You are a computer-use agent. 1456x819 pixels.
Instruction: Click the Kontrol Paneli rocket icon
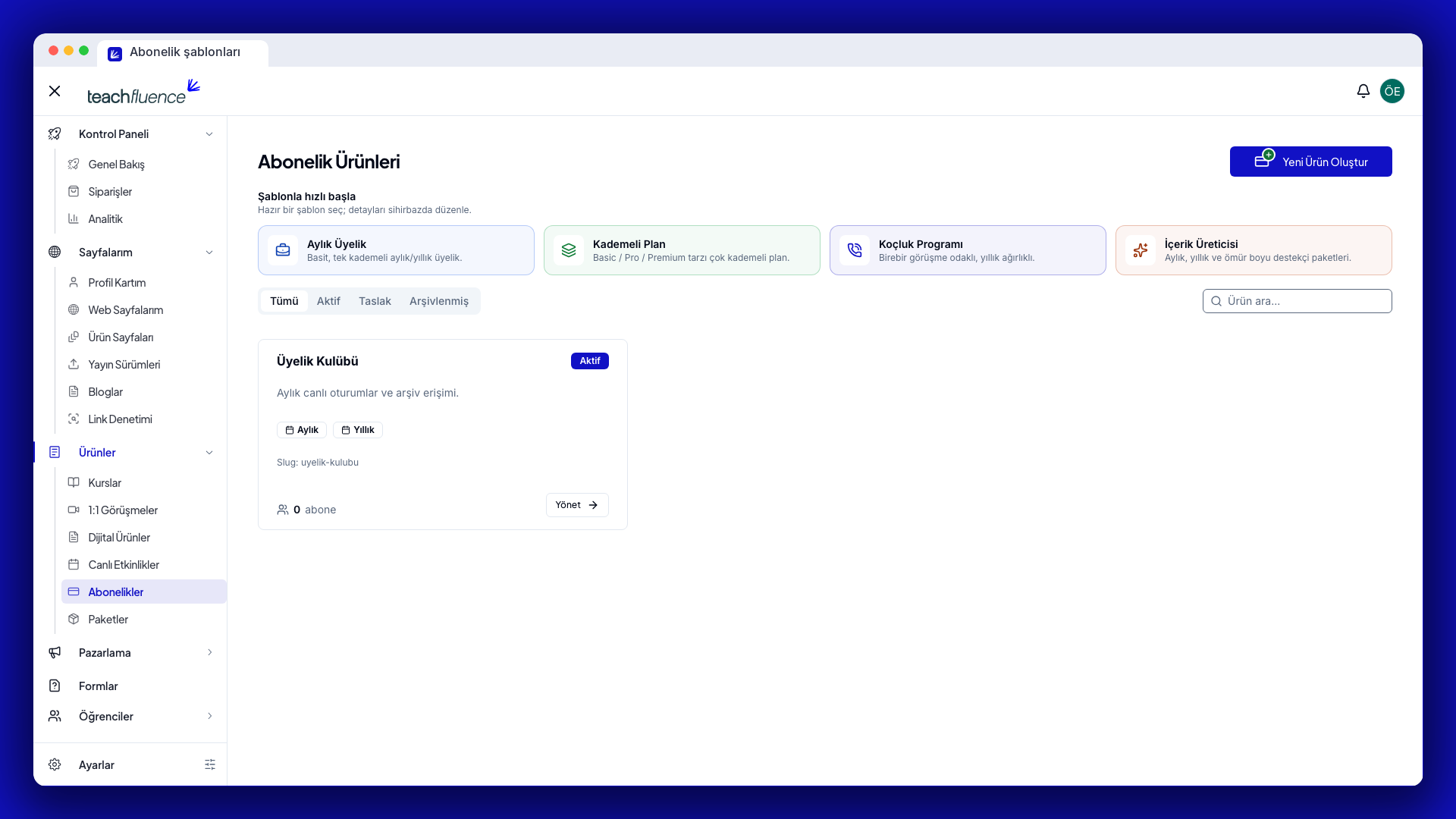click(x=55, y=134)
